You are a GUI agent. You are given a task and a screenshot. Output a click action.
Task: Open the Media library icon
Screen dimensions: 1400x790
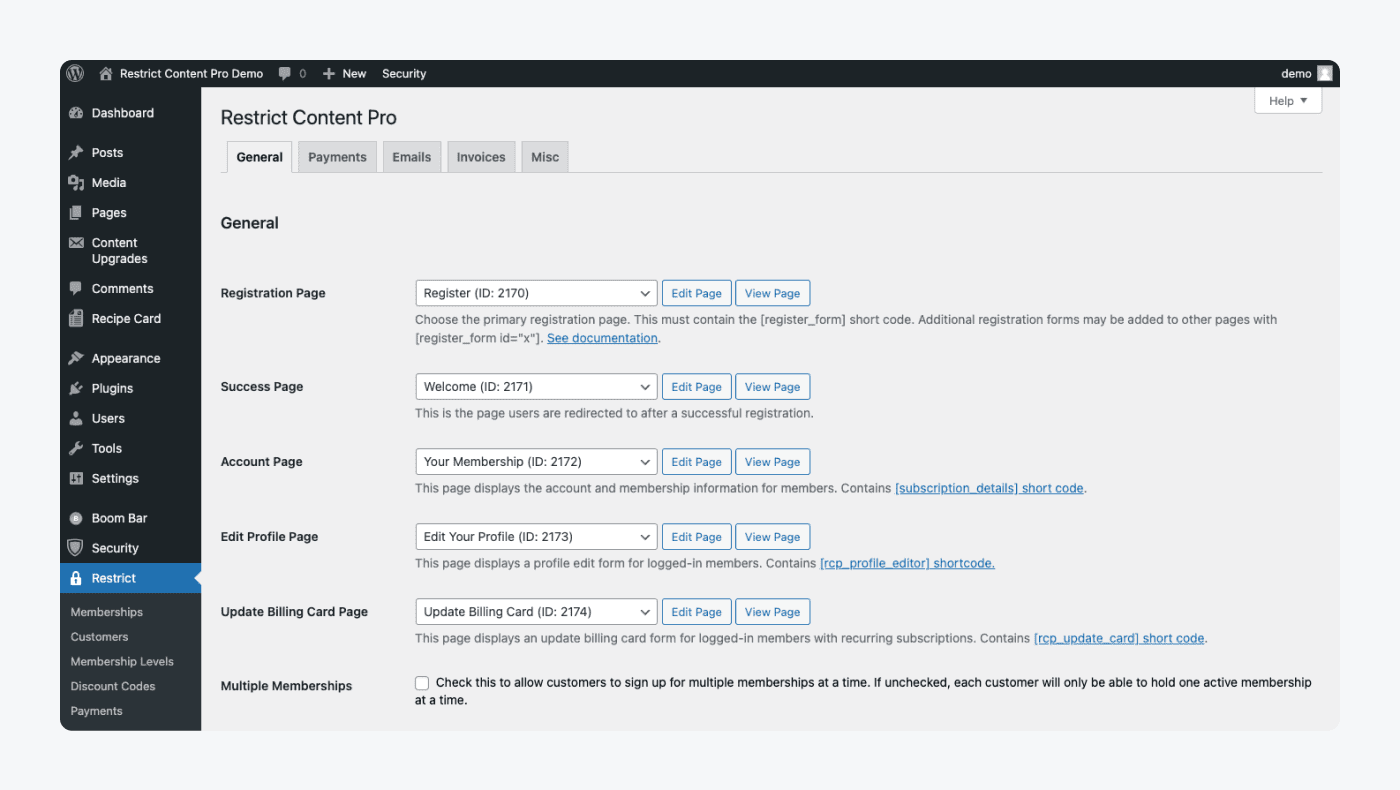click(x=78, y=182)
